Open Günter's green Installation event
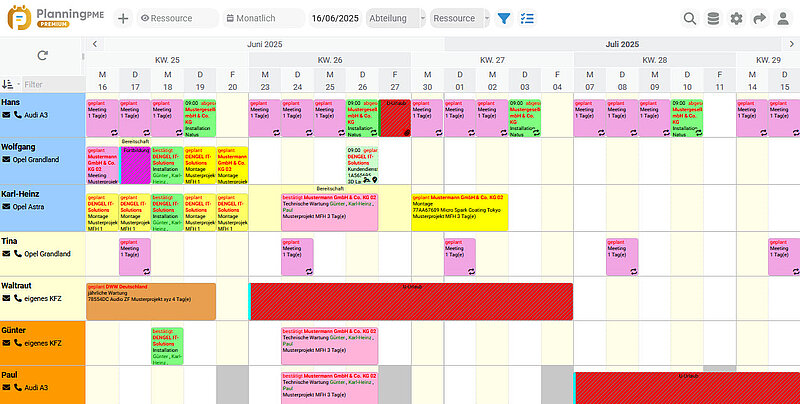This screenshot has width=800, height=404. click(x=167, y=346)
